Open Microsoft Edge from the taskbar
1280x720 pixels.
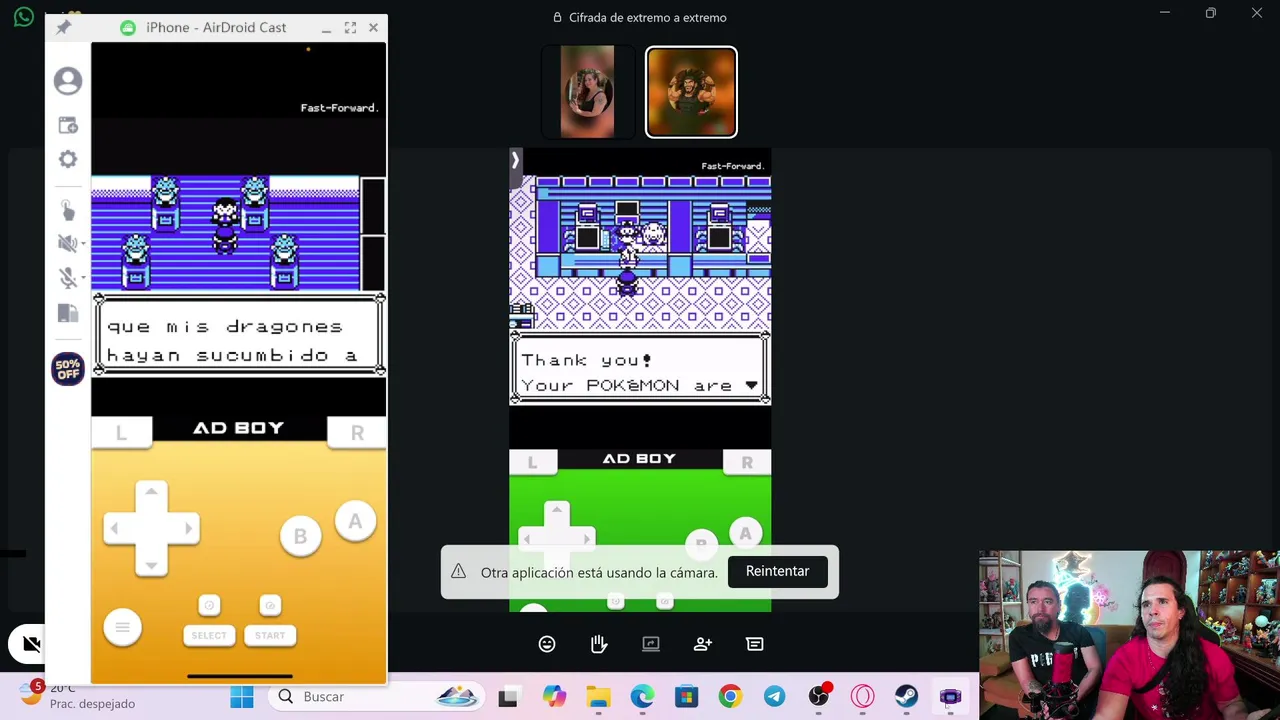642,697
